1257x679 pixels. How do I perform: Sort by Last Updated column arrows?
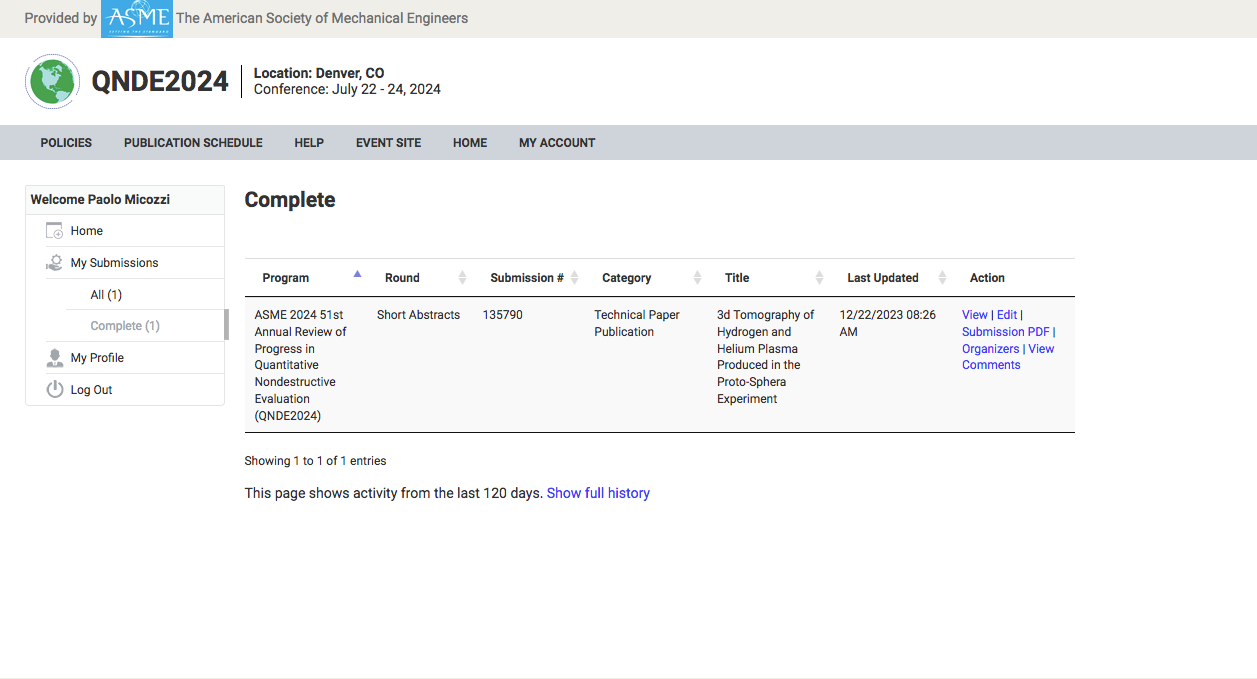coord(942,278)
